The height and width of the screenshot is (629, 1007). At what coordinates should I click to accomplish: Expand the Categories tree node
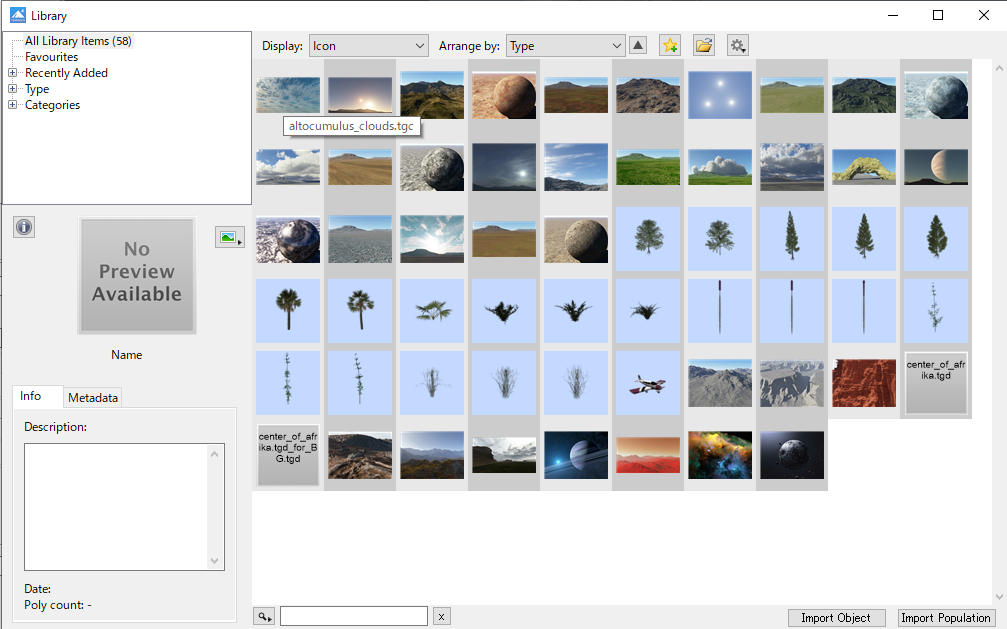12,105
